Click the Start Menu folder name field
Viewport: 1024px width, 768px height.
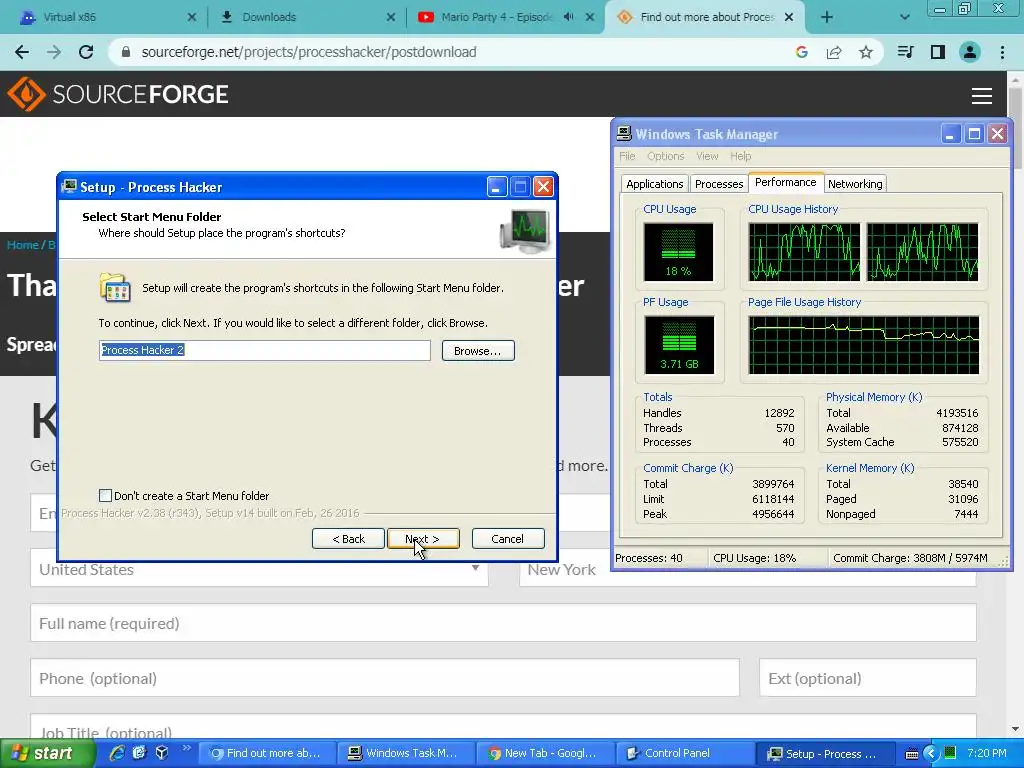[264, 350]
